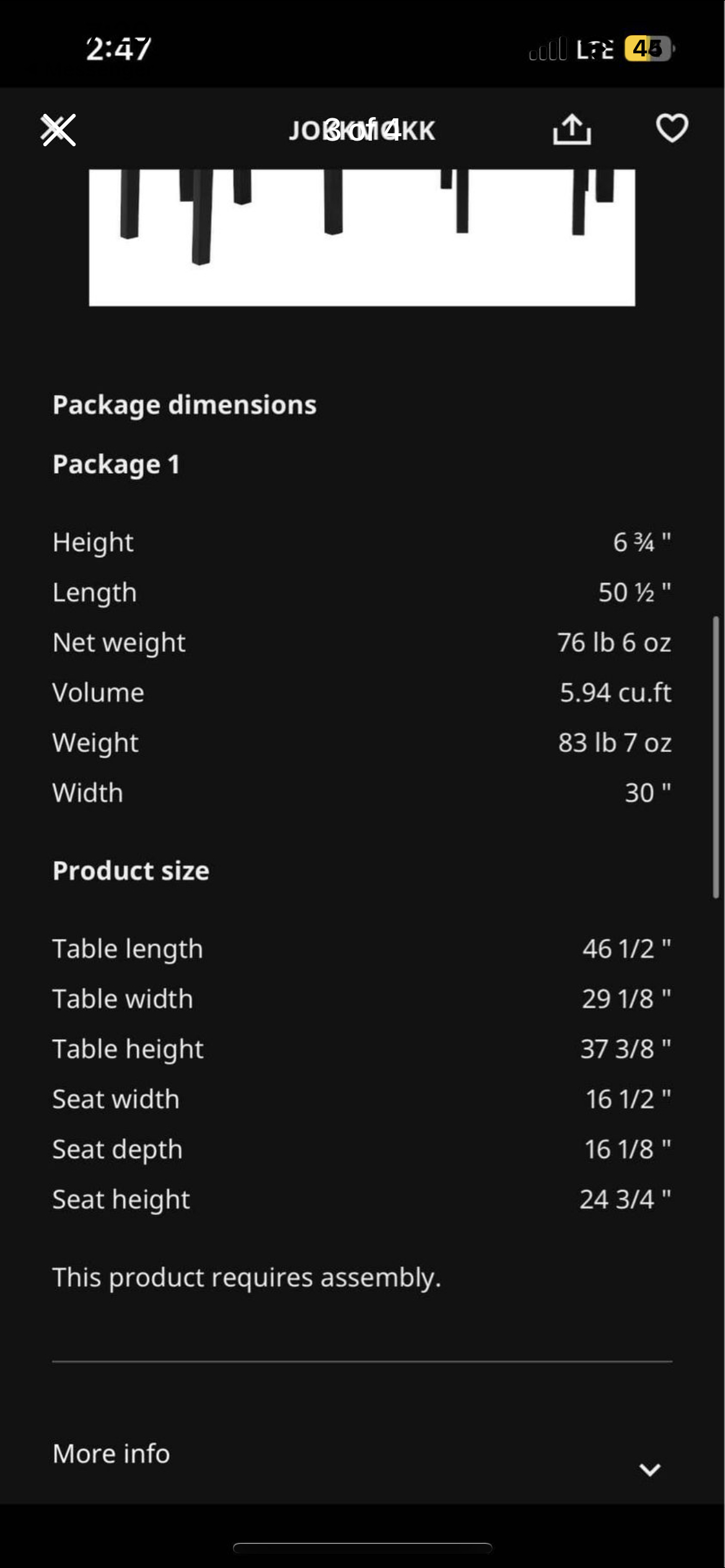Tap the product image of table legs
This screenshot has height=1568, width=725.
(362, 237)
